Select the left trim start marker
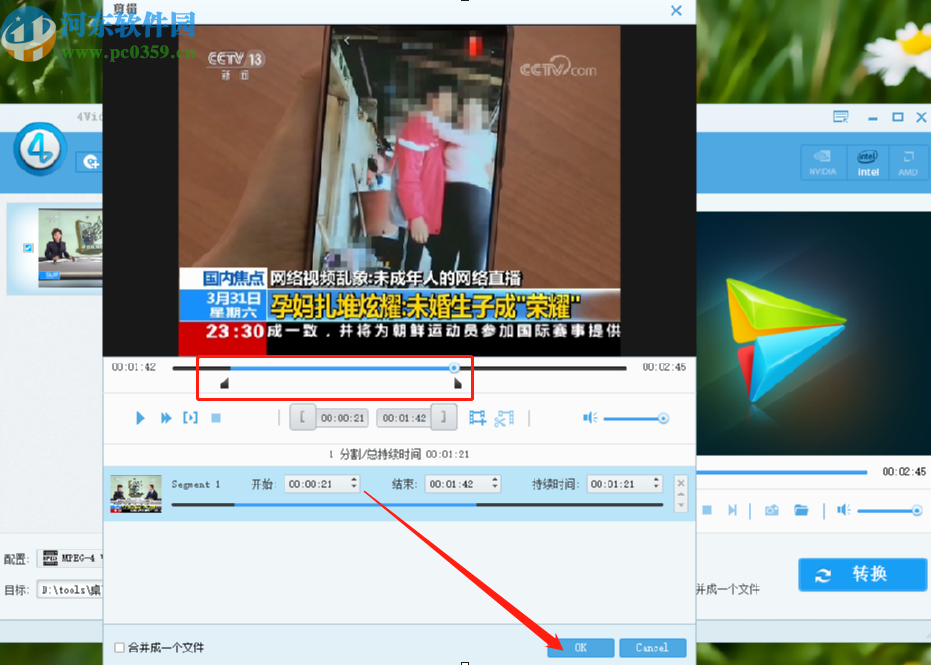 (224, 384)
